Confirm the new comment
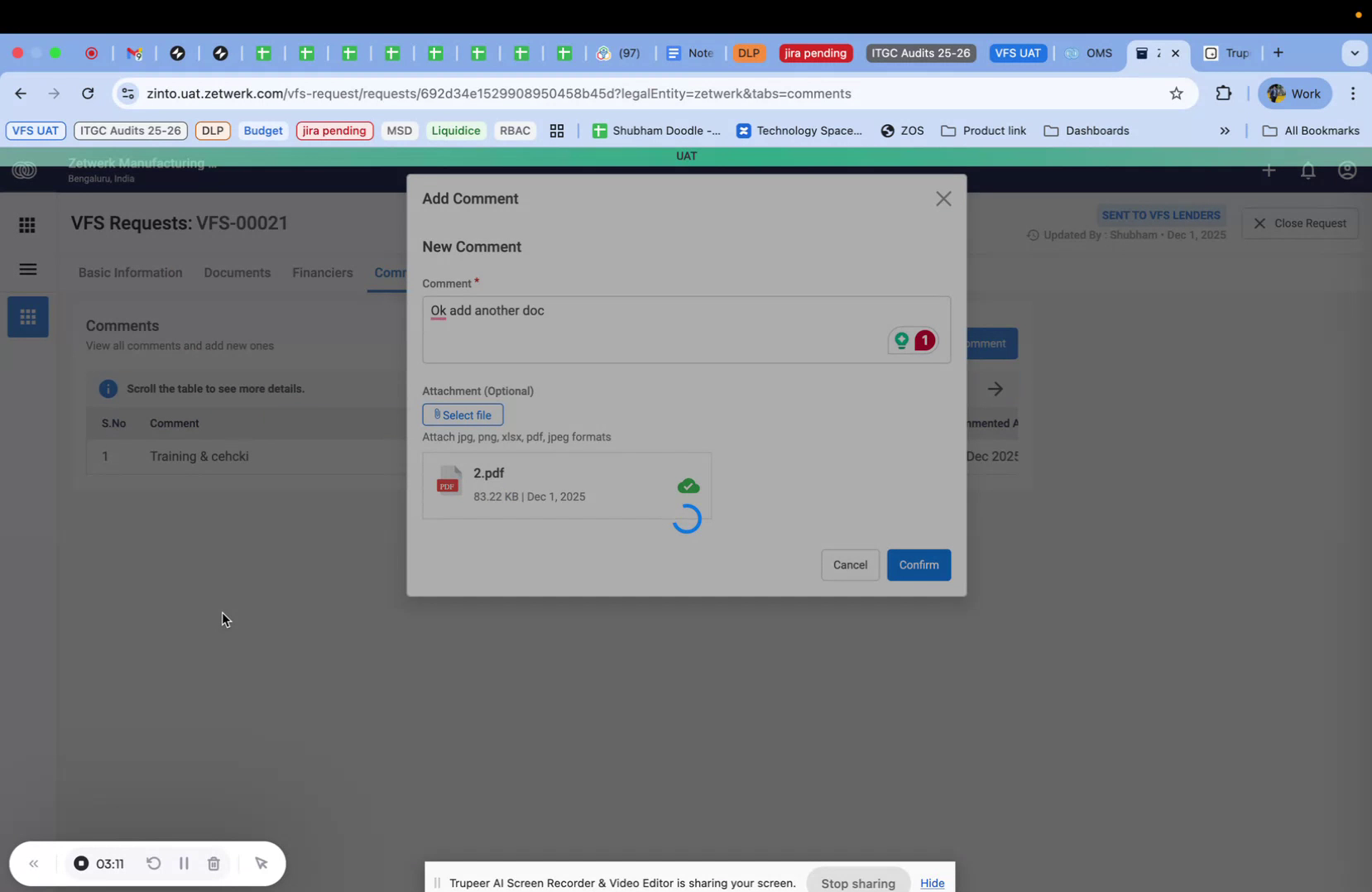Screen dimensions: 1372x892 click(x=919, y=564)
